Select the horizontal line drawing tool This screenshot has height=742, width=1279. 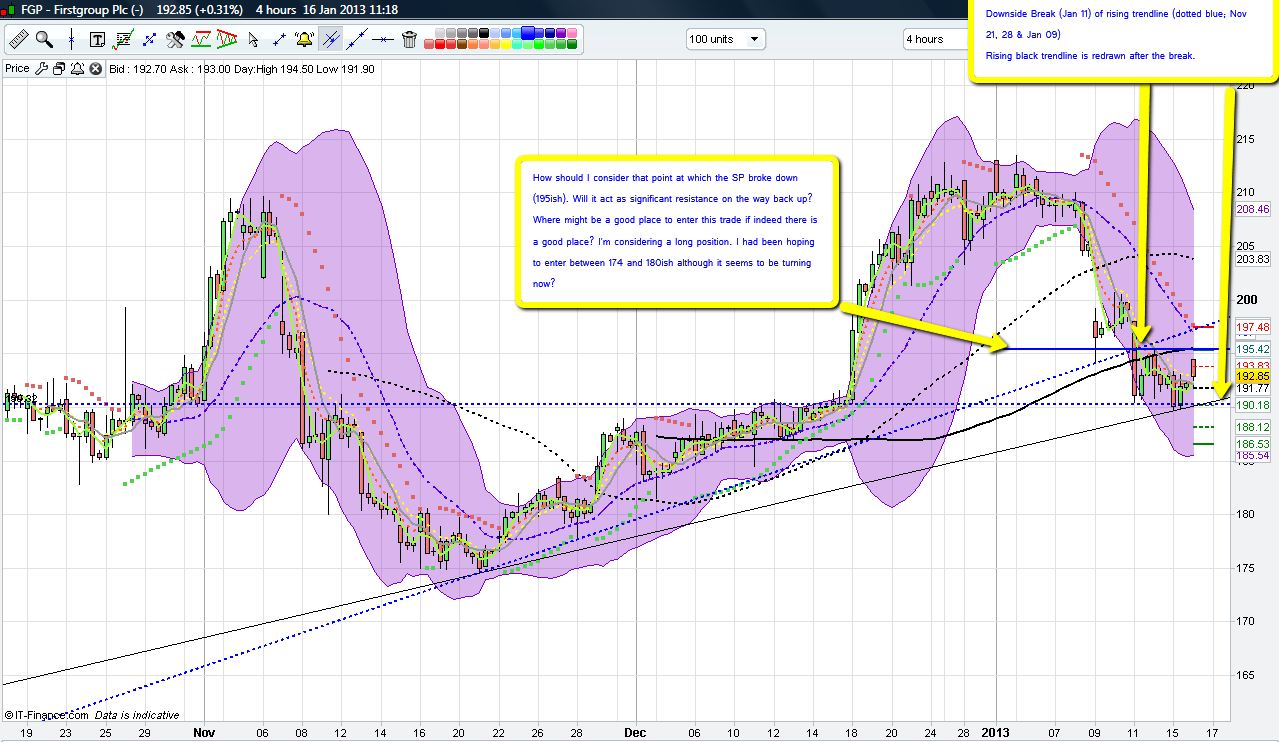coord(383,40)
